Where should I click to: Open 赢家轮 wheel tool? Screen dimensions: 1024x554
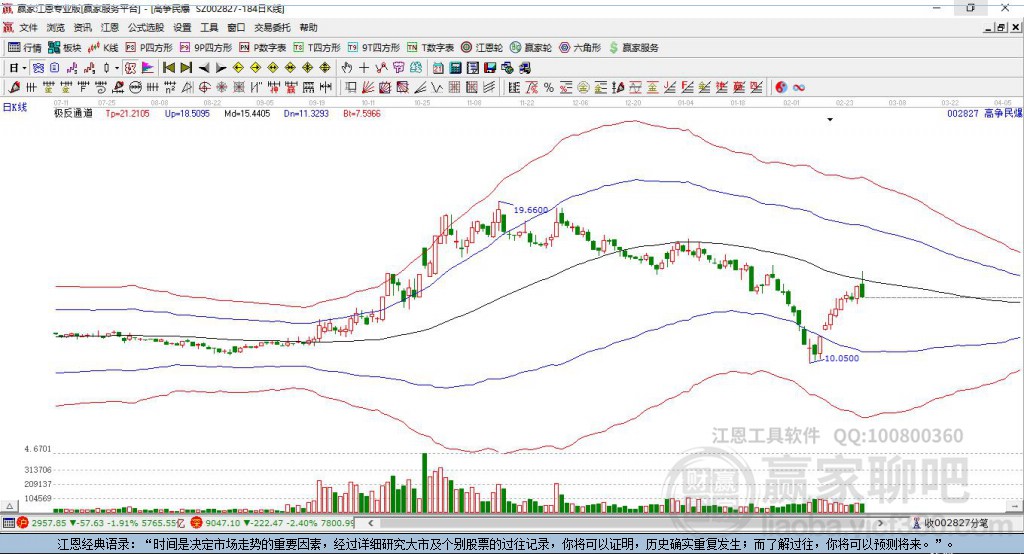pyautogui.click(x=531, y=48)
